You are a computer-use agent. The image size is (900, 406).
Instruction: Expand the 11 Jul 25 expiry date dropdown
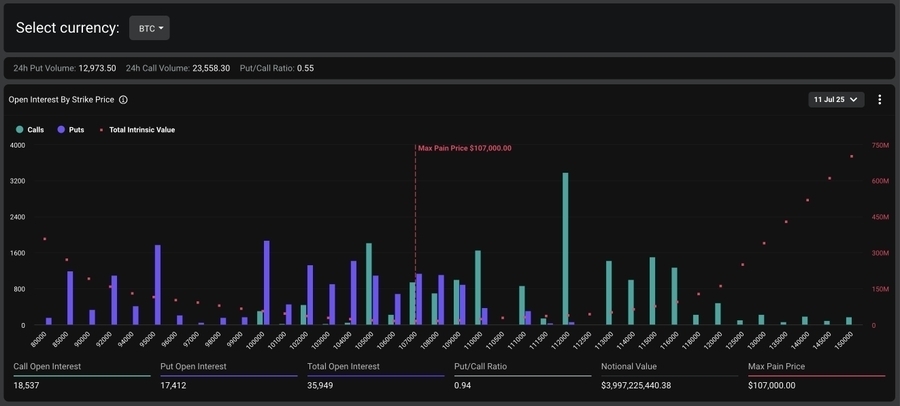[x=835, y=100]
